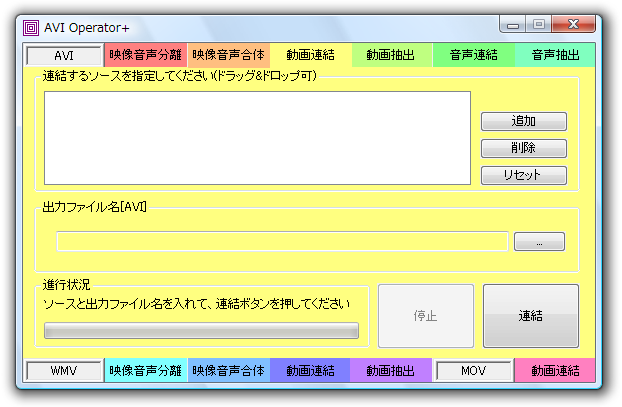Click the 削除 delete button
622x407 pixels.
(524, 148)
